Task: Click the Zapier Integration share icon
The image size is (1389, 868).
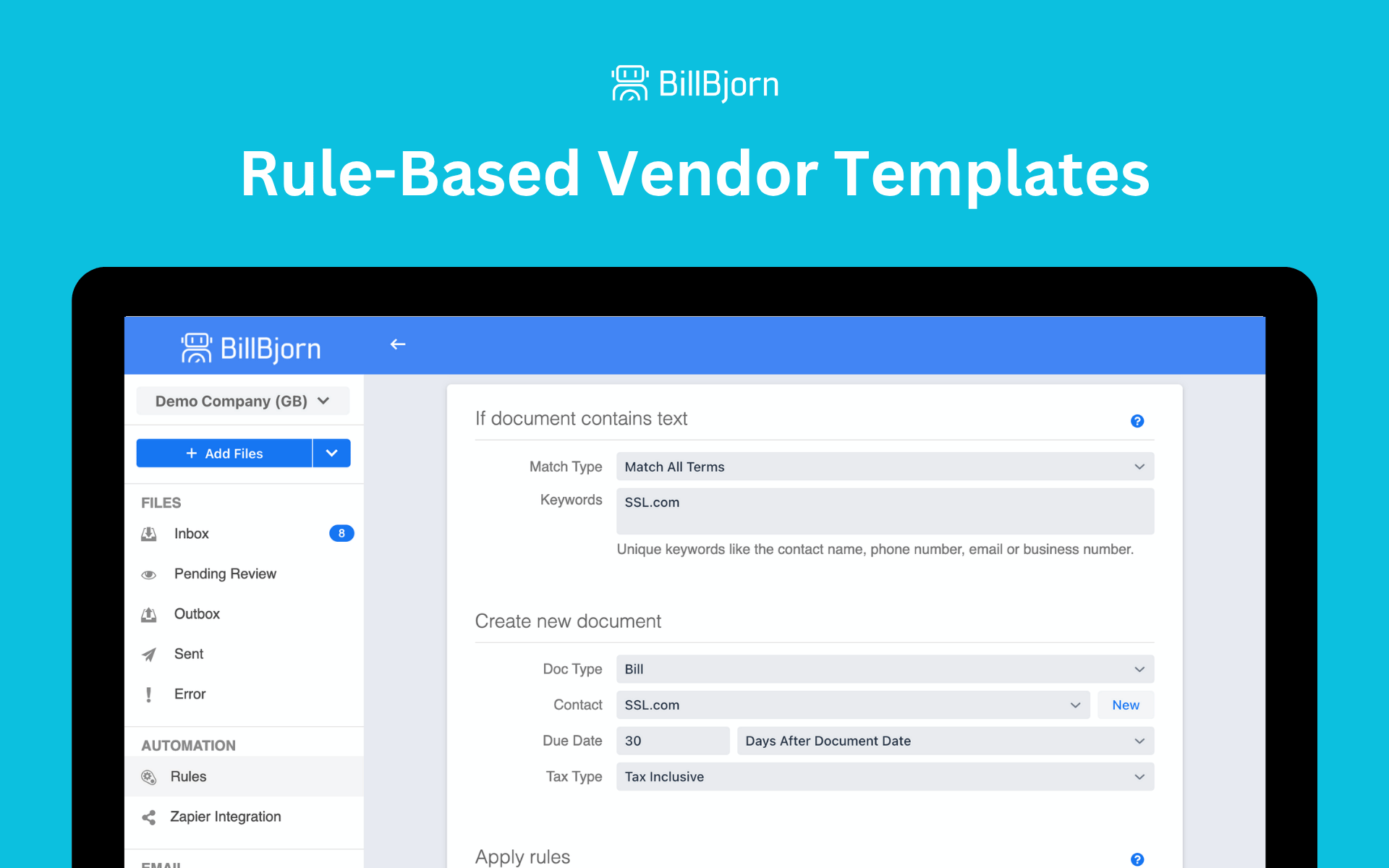Action: 149,817
